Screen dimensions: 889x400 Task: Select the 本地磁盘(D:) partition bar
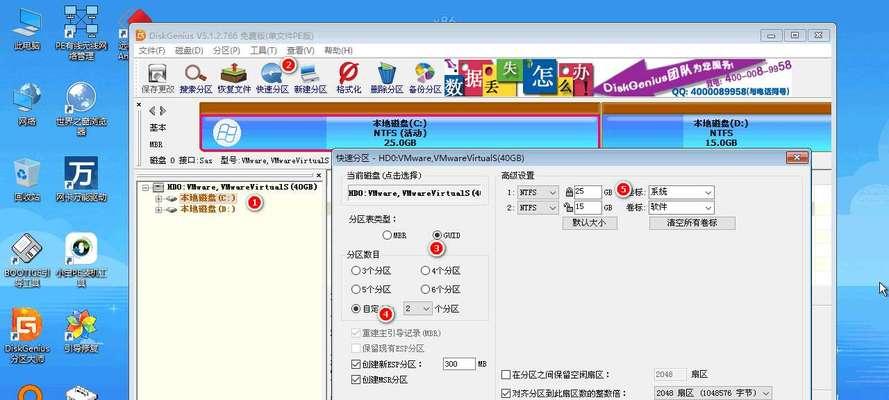(x=717, y=133)
